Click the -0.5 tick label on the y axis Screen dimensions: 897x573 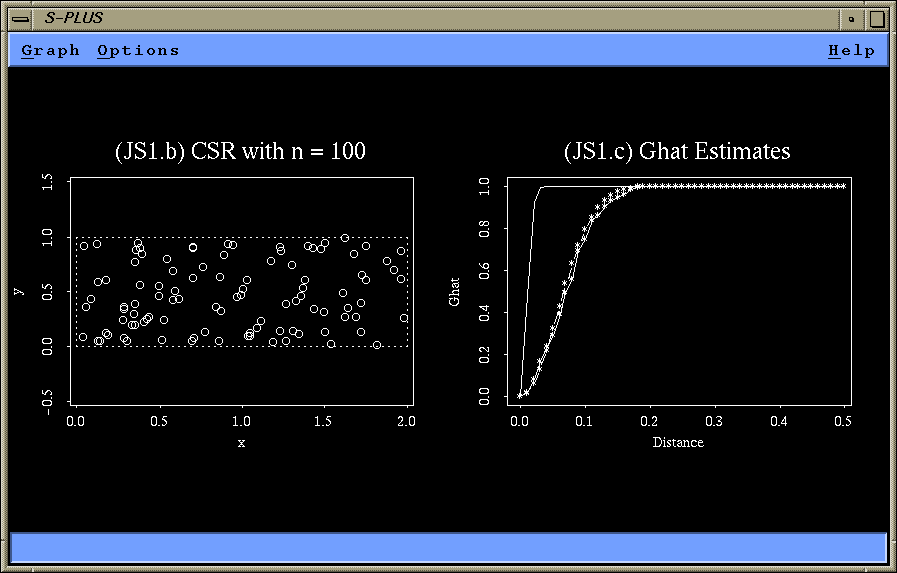[48, 400]
